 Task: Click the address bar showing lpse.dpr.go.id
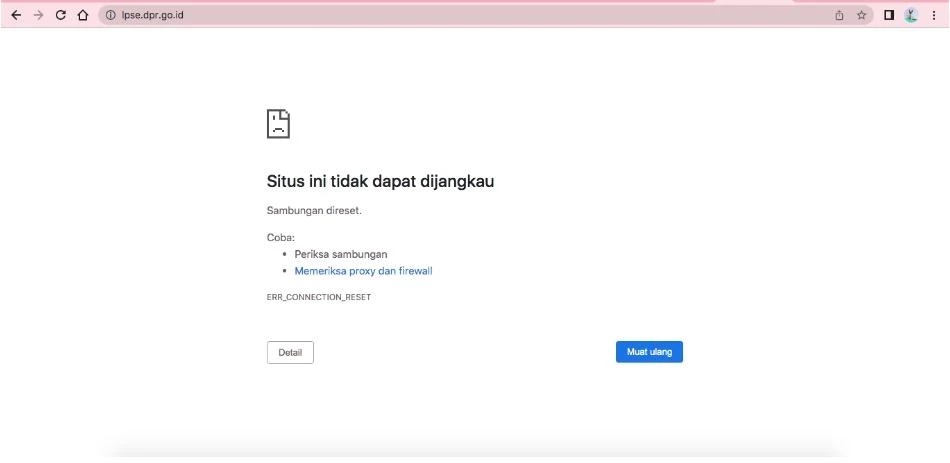point(485,15)
